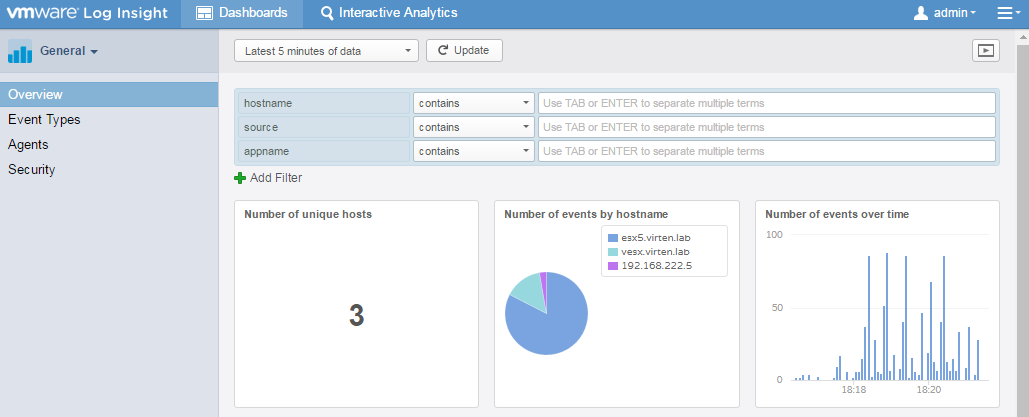Click the Update button
Viewport: 1029px width, 417px height.
(464, 51)
